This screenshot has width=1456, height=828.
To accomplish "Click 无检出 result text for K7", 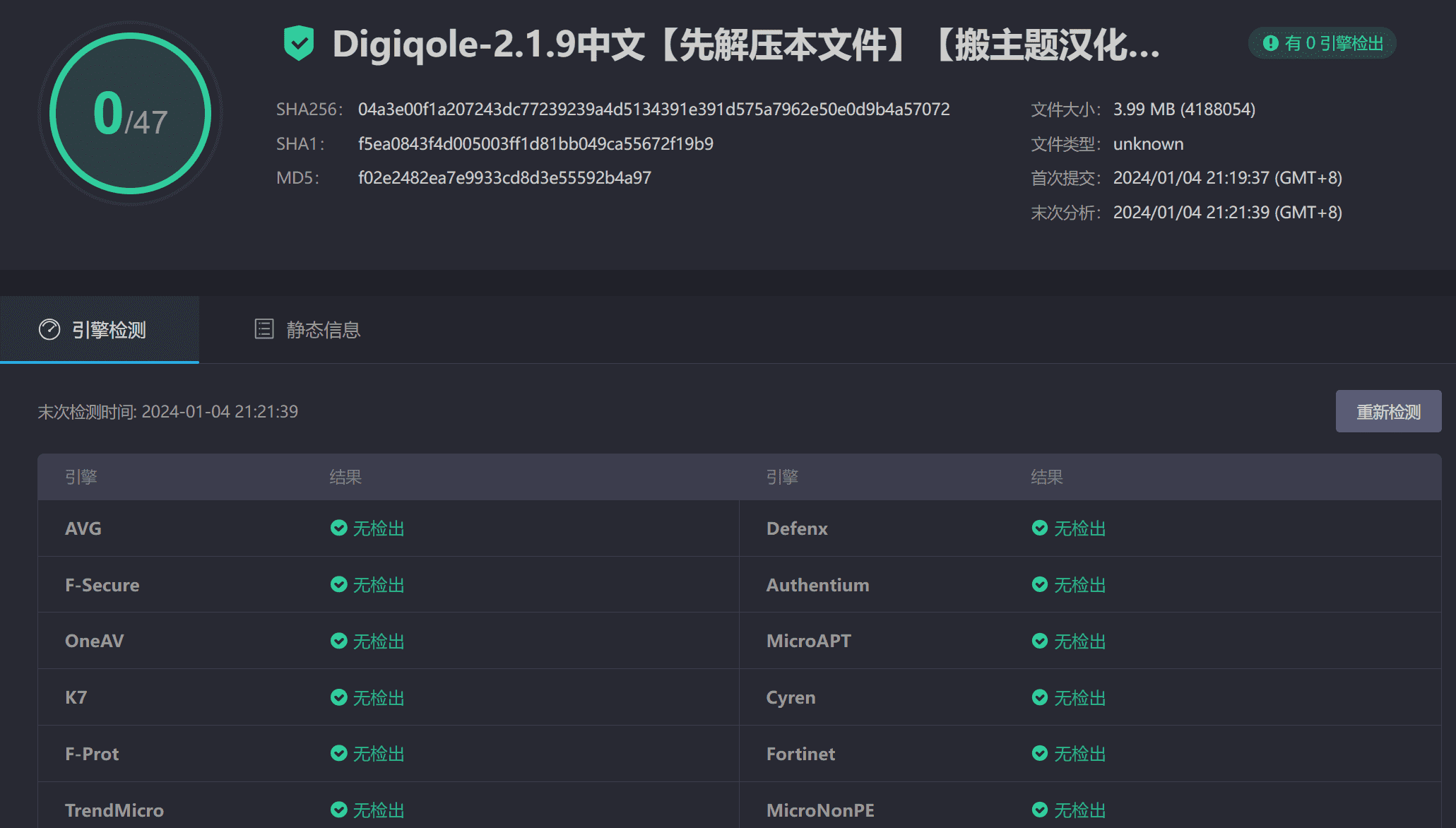I will point(379,698).
